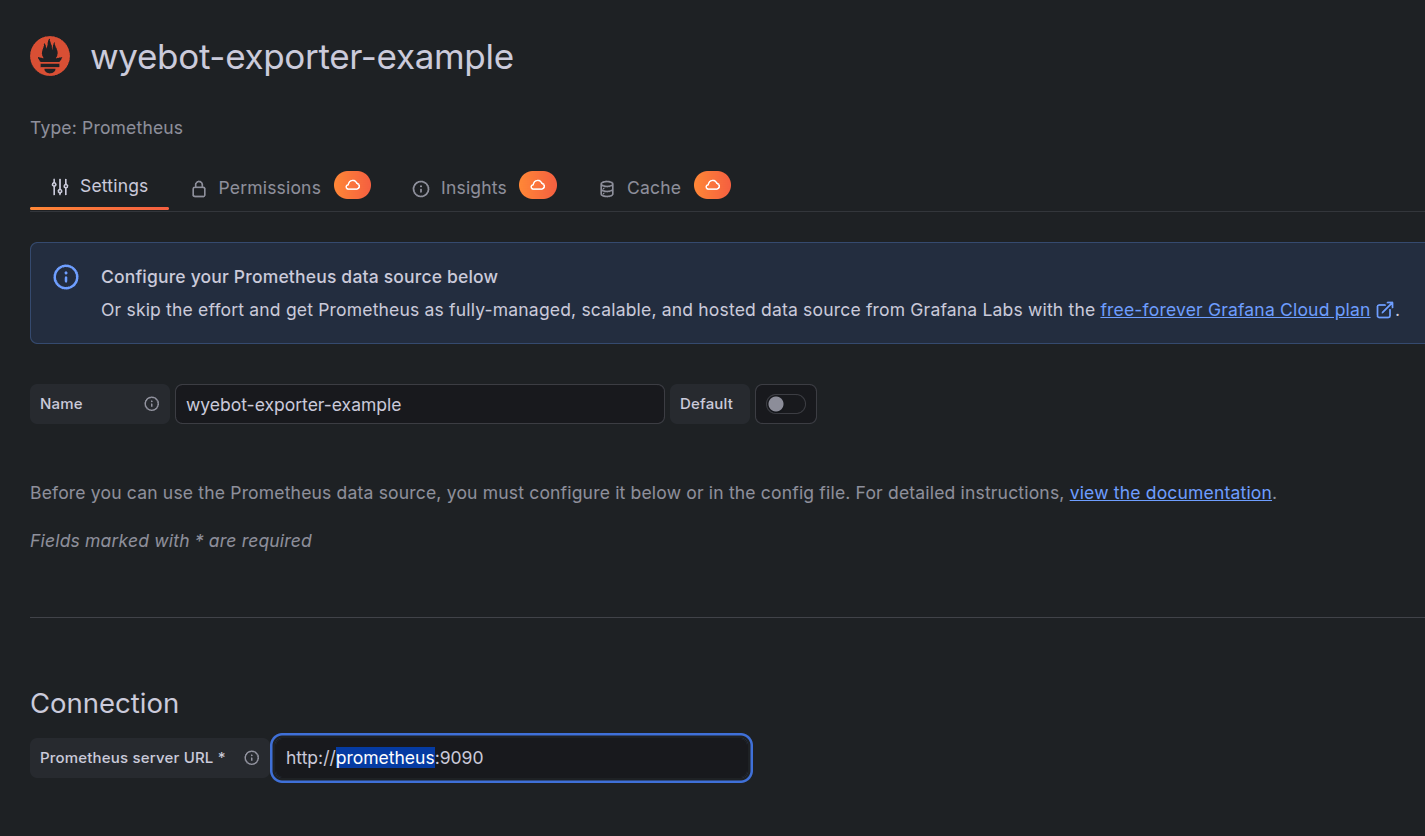The width and height of the screenshot is (1425, 836).
Task: Click the cloud badge next to Permissions
Action: click(x=352, y=185)
